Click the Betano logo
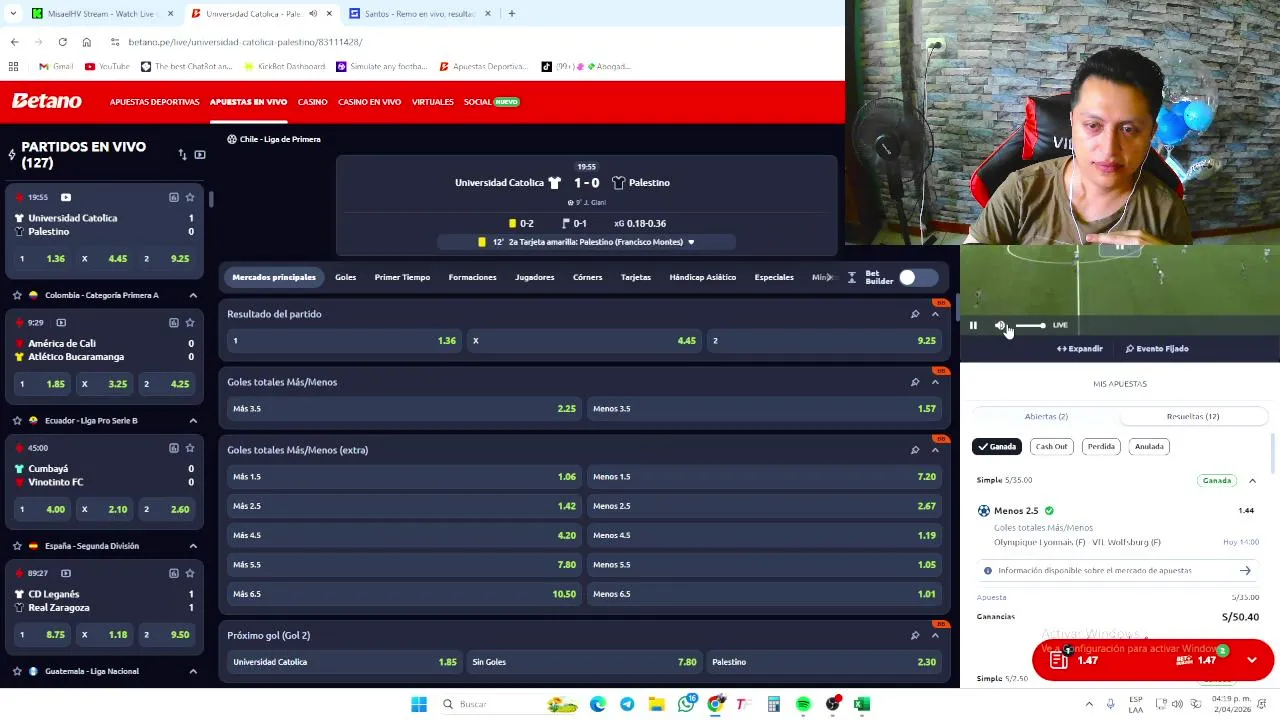Screen dimensions: 1280x720 coord(46,101)
